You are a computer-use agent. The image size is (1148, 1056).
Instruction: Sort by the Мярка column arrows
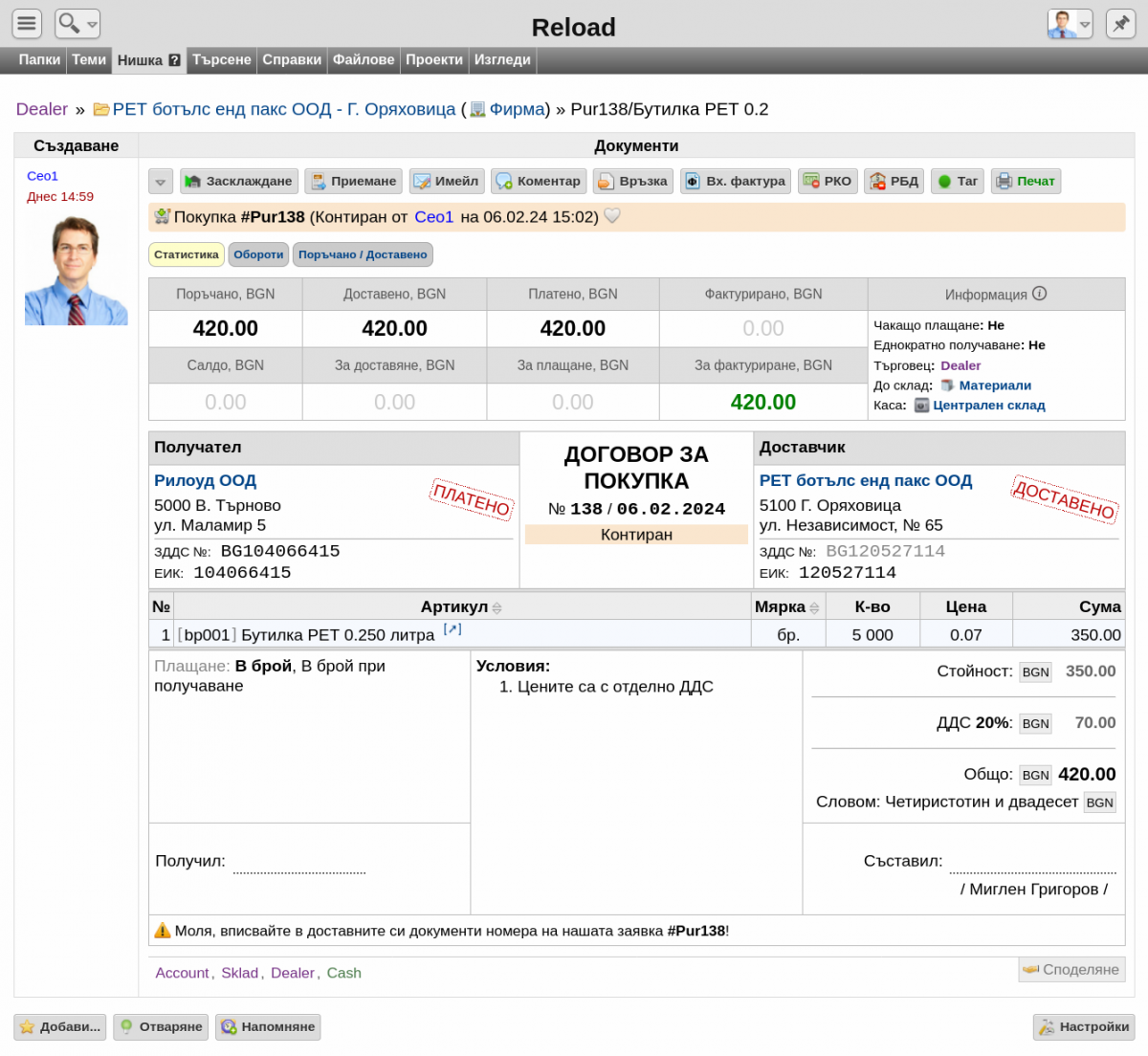[x=814, y=608]
